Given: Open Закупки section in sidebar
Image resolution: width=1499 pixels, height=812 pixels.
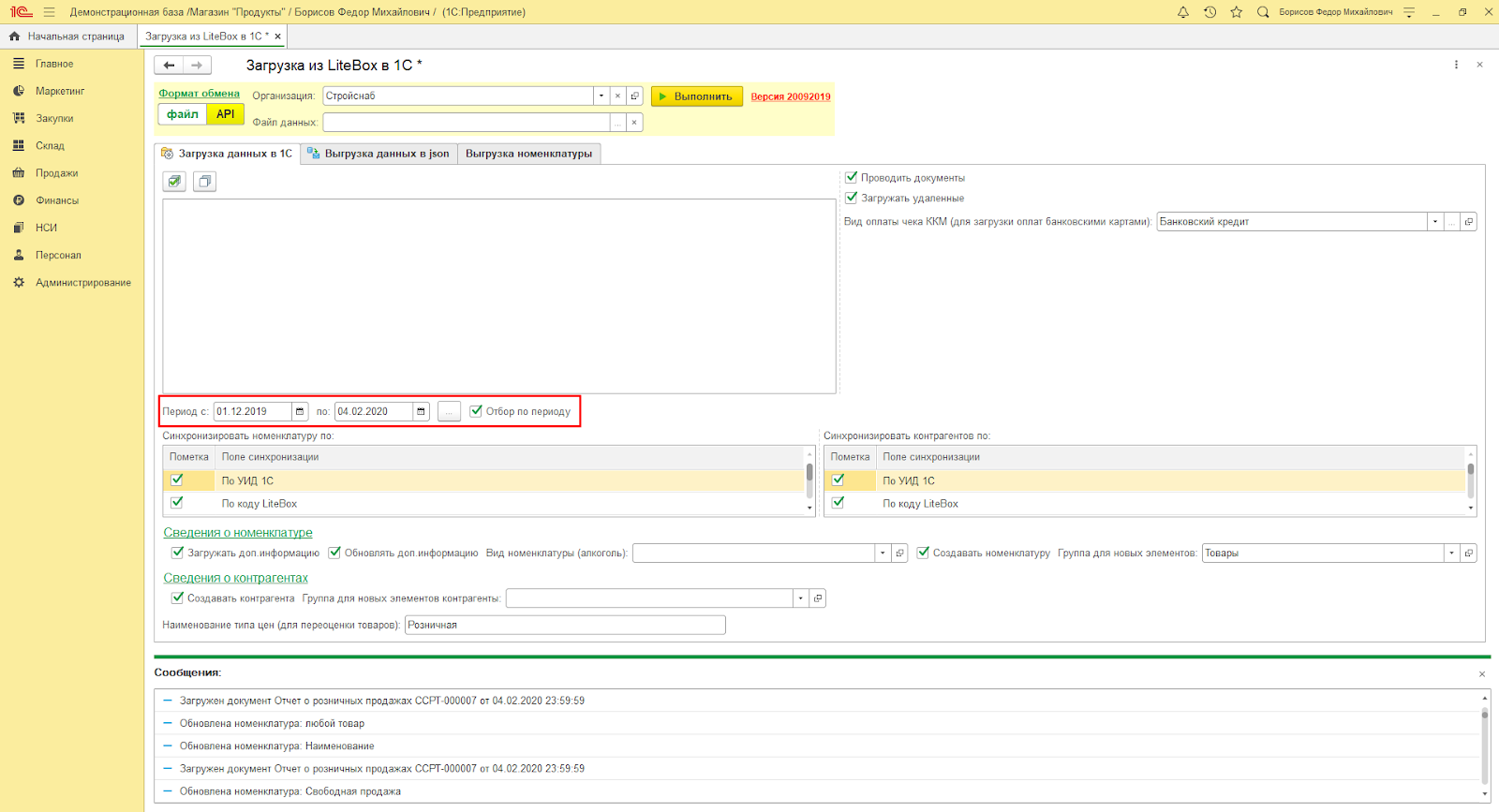Looking at the screenshot, I should pos(54,119).
